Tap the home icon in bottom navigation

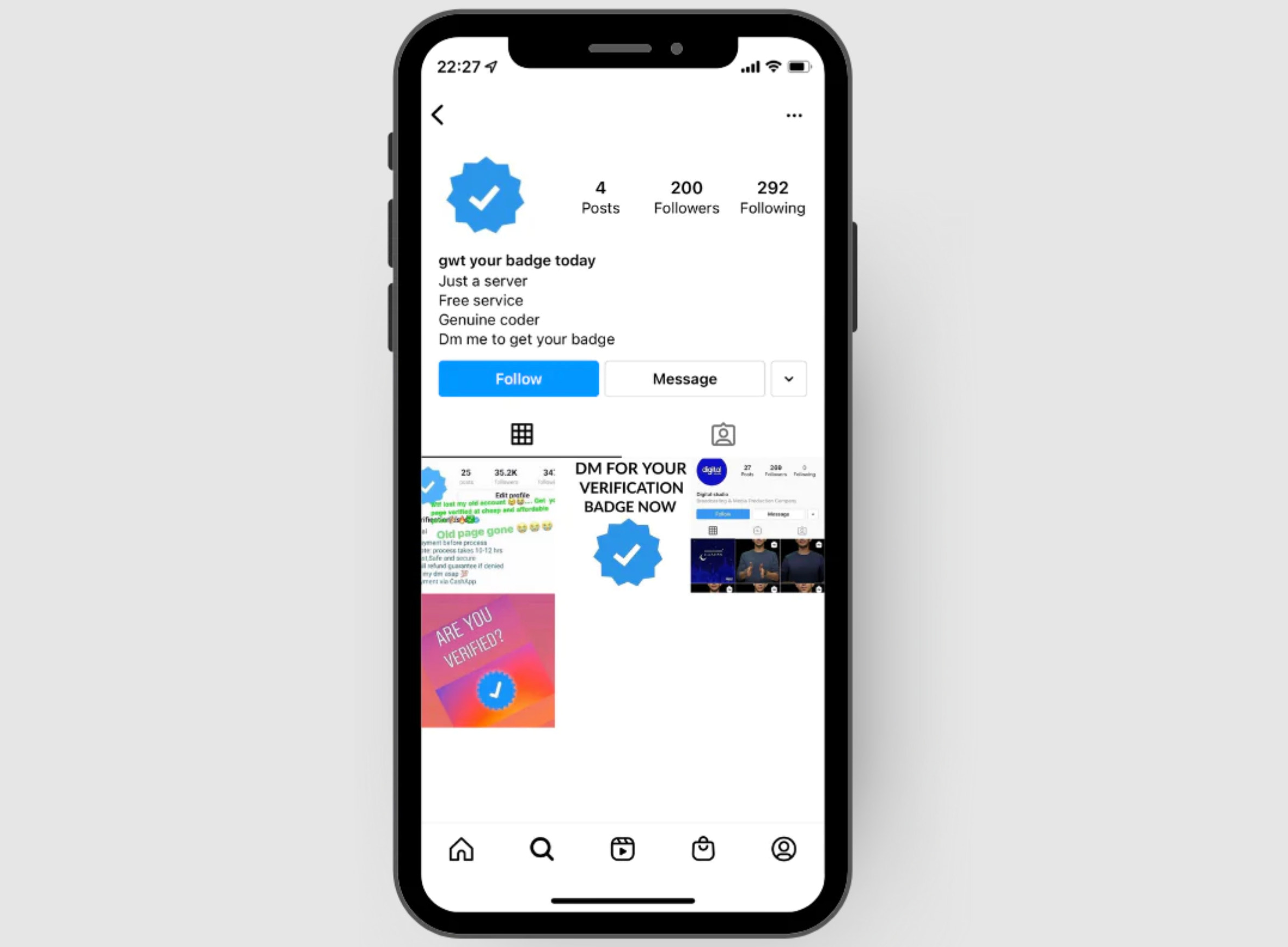(462, 848)
